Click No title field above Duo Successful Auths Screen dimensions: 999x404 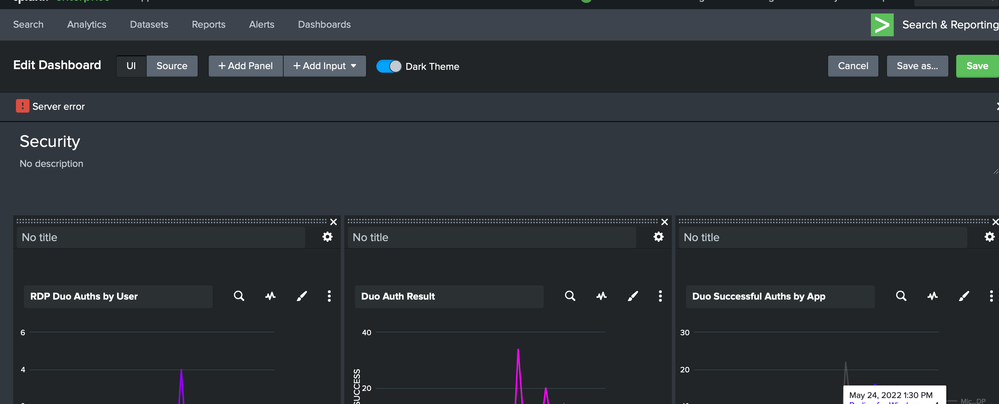pyautogui.click(x=823, y=237)
